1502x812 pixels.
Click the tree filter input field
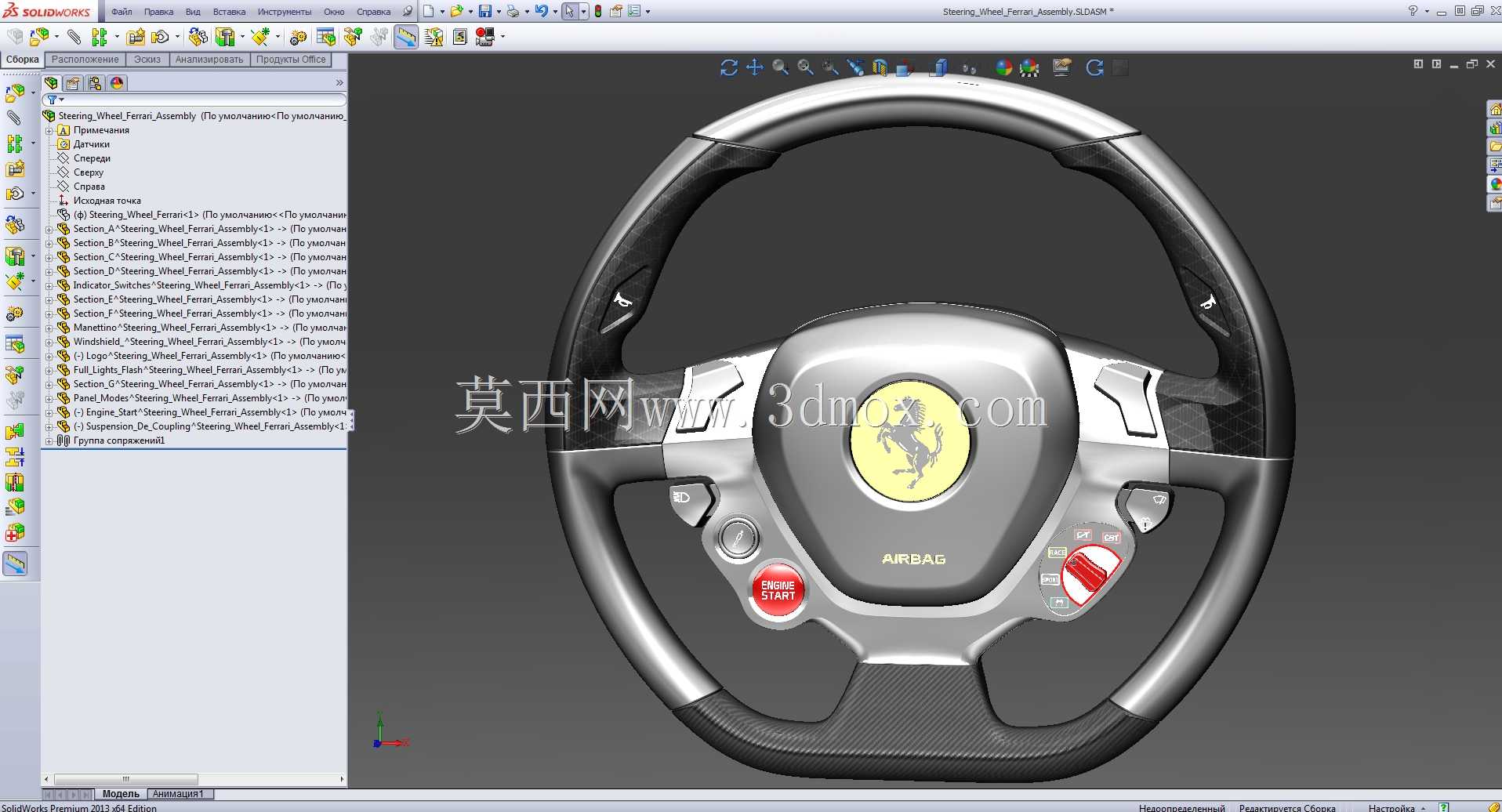pyautogui.click(x=194, y=100)
